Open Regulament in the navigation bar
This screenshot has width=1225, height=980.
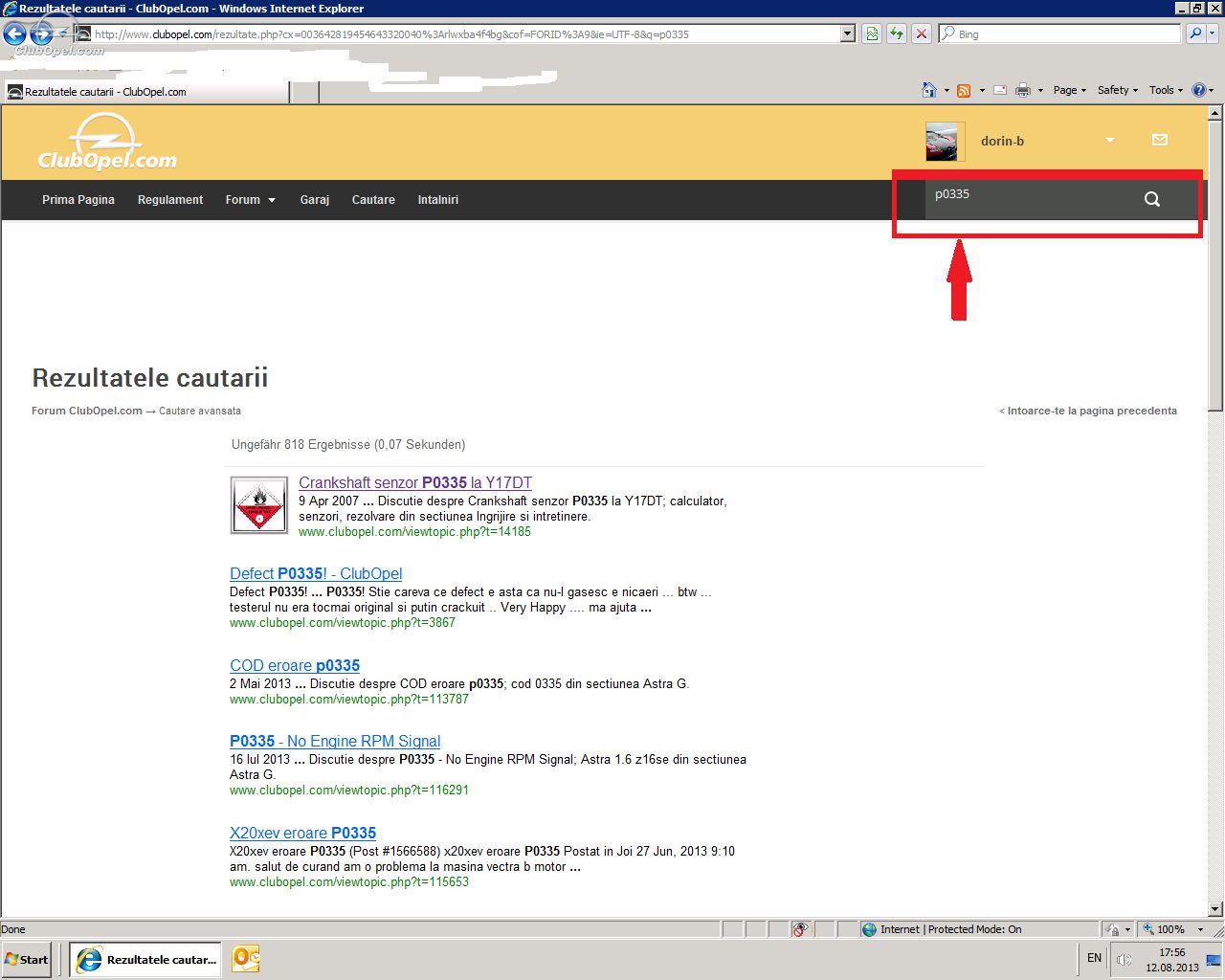tap(170, 200)
